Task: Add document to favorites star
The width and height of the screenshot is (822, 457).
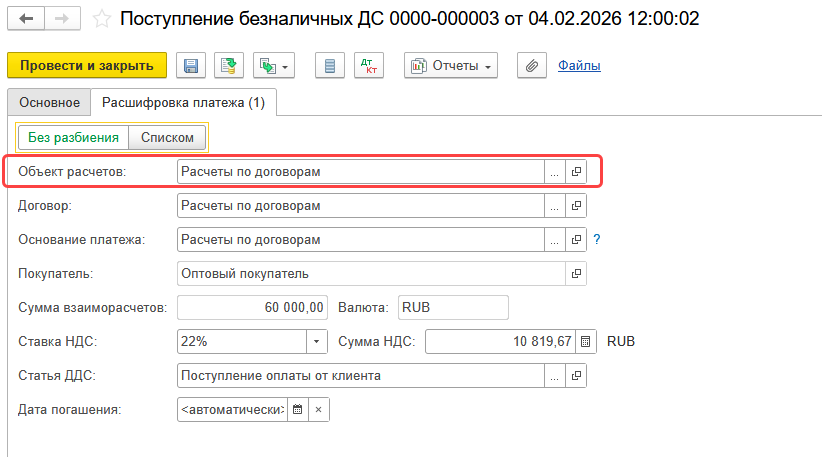Action: click(102, 19)
